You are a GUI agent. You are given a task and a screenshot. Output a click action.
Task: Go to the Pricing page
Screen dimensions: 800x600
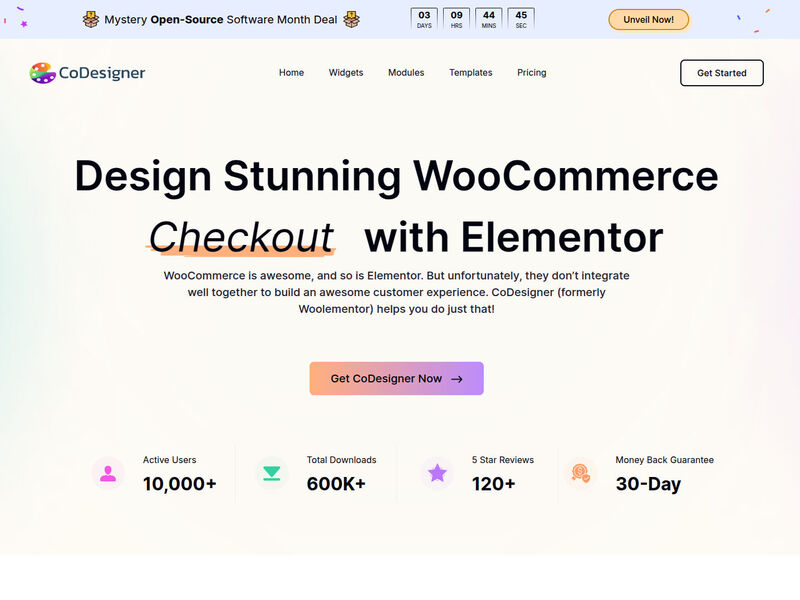[x=532, y=72]
